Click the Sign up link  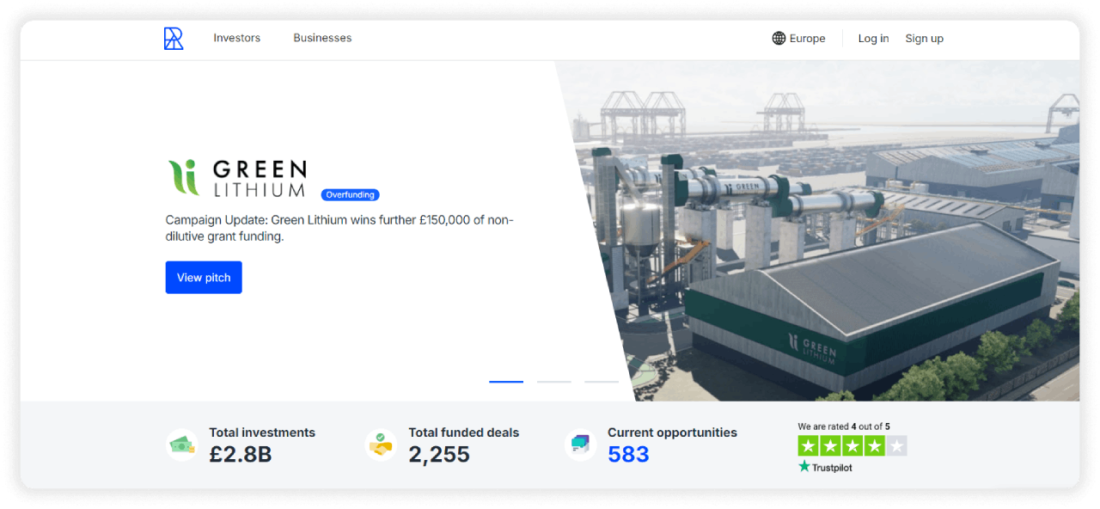pos(924,39)
